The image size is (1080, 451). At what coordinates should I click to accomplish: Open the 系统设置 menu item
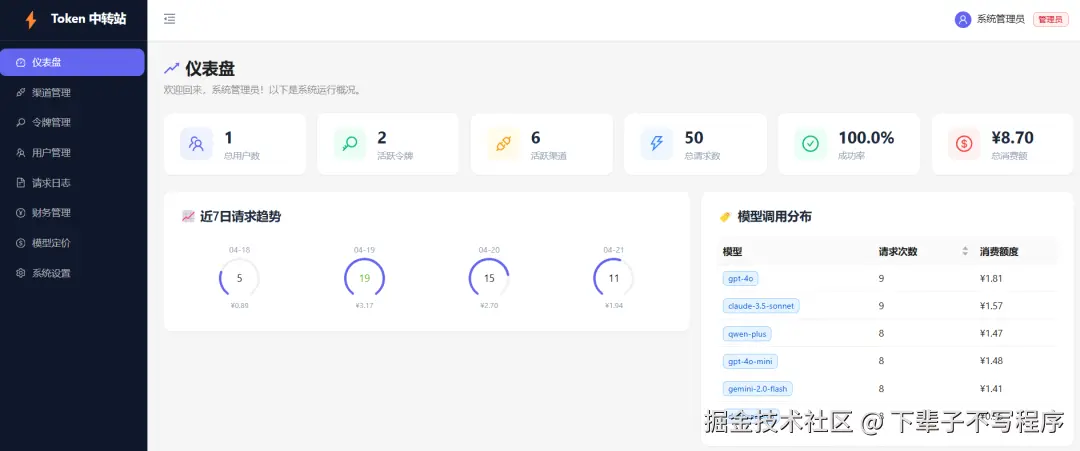pyautogui.click(x=72, y=273)
